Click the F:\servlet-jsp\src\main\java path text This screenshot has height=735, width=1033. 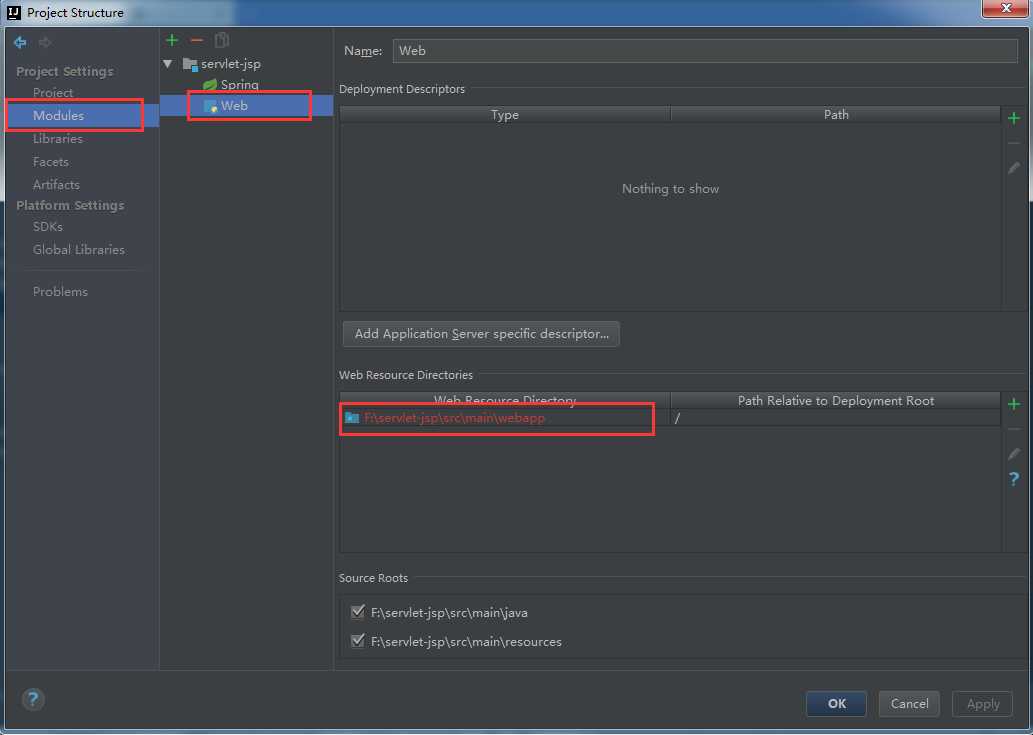pos(449,612)
